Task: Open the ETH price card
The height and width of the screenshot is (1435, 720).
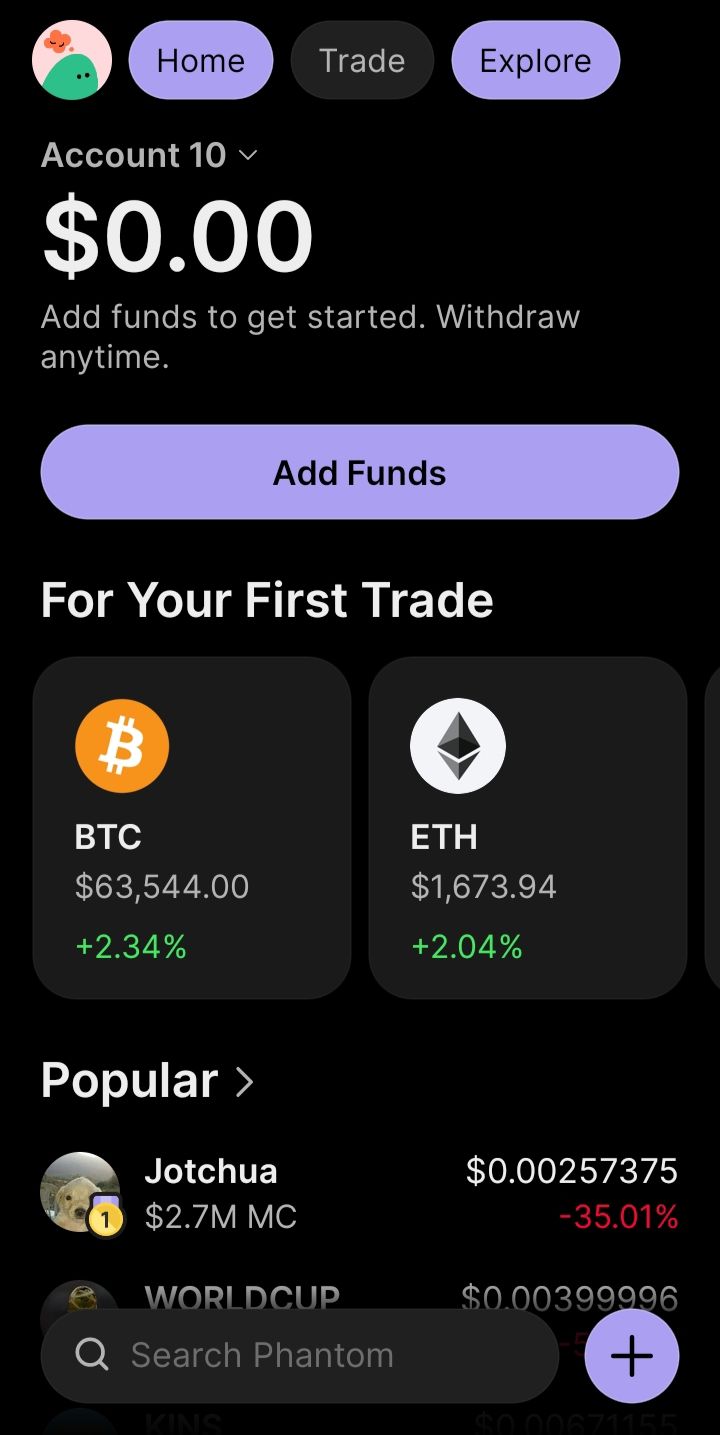Action: click(528, 828)
